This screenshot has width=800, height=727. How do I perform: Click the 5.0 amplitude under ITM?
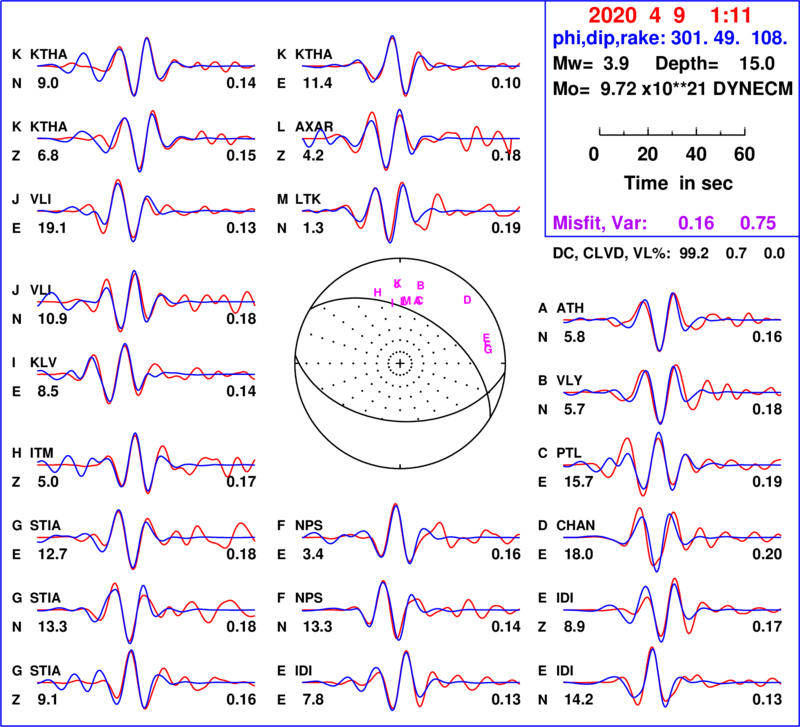pyautogui.click(x=47, y=482)
